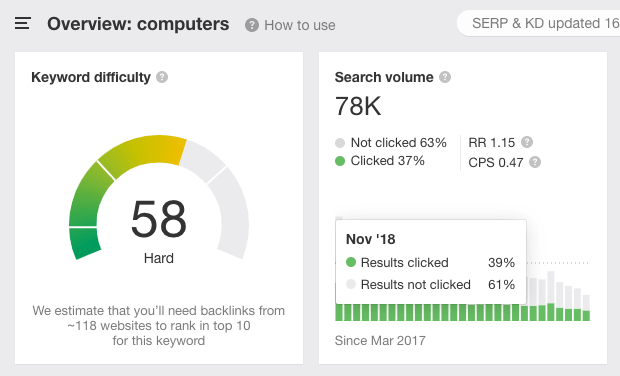Image resolution: width=620 pixels, height=376 pixels.
Task: Click the 58 keyword difficulty score
Action: point(159,219)
